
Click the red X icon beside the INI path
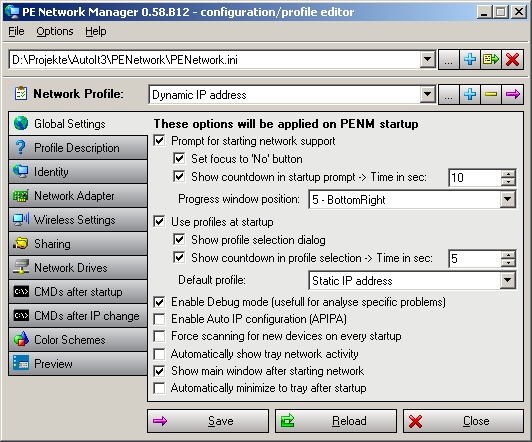[x=512, y=60]
